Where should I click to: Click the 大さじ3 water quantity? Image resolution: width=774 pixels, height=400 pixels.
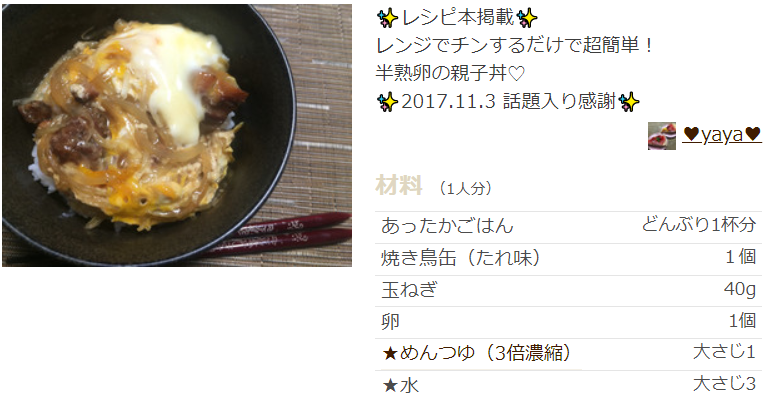coord(724,384)
